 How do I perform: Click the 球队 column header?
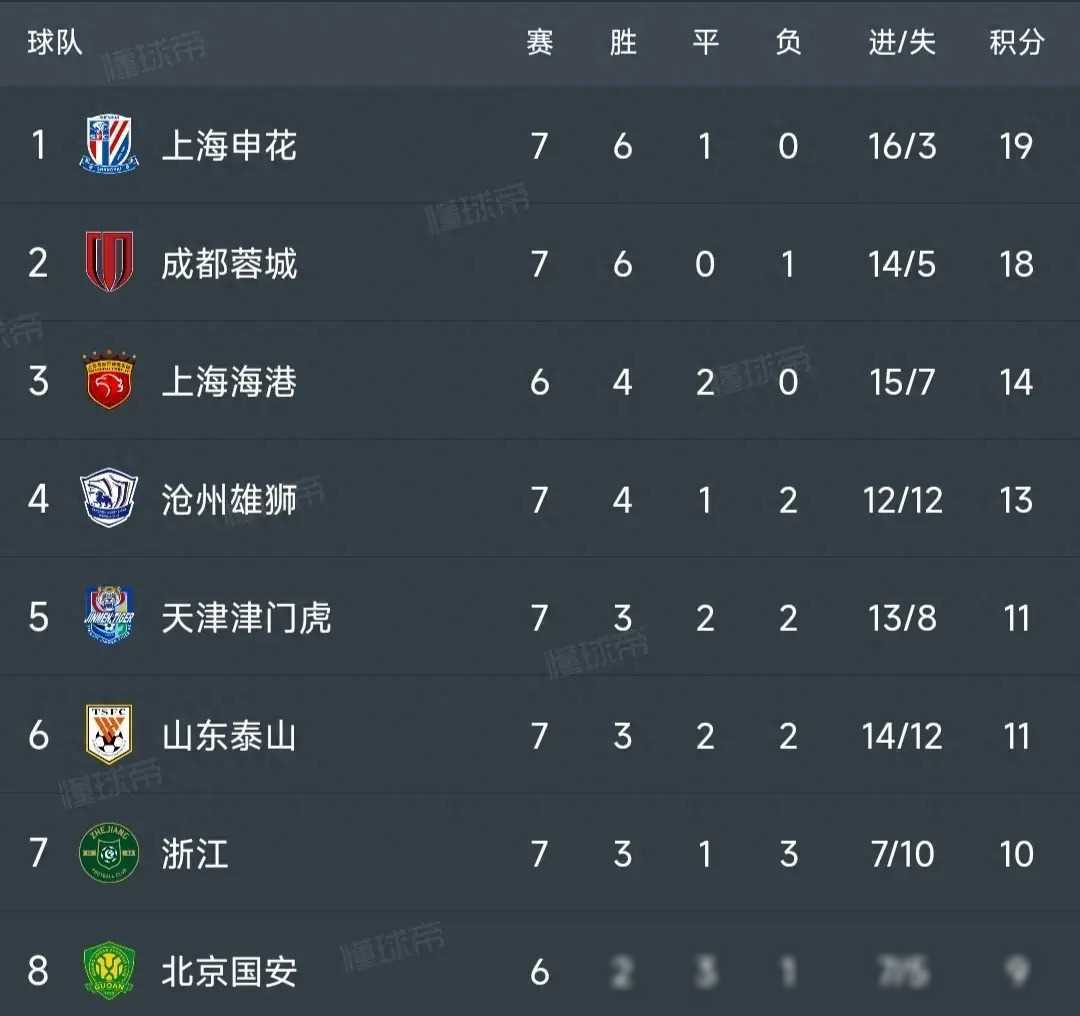click(x=55, y=42)
